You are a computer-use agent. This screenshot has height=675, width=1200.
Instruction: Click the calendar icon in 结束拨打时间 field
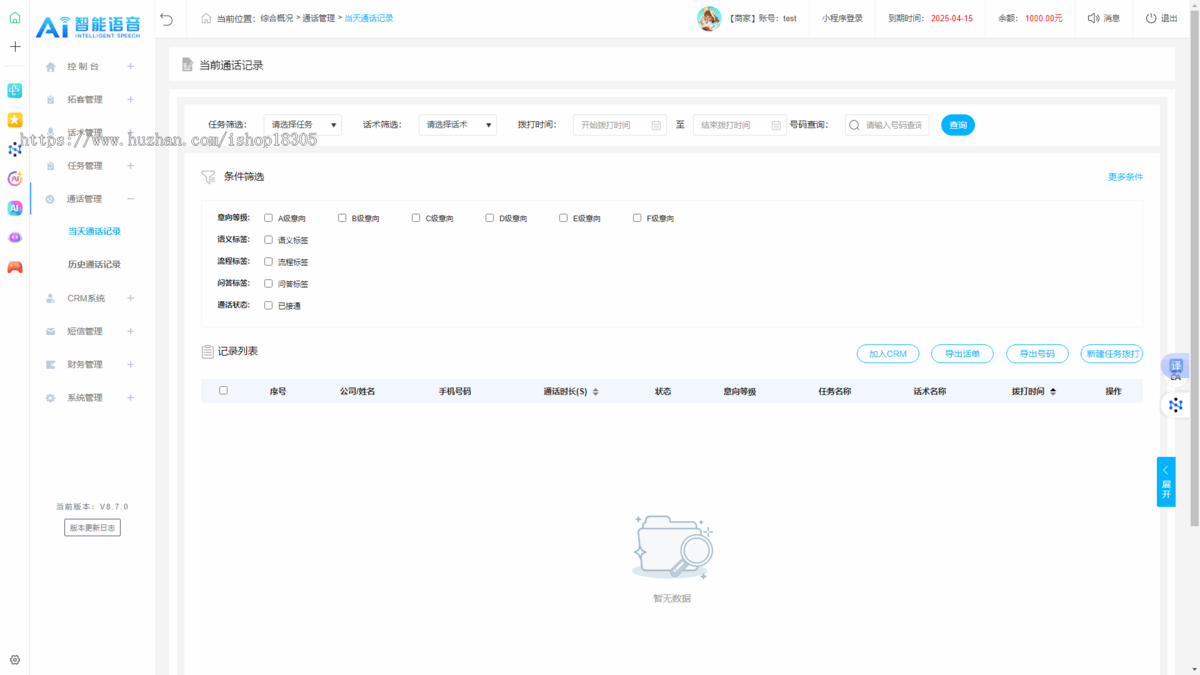coord(776,125)
